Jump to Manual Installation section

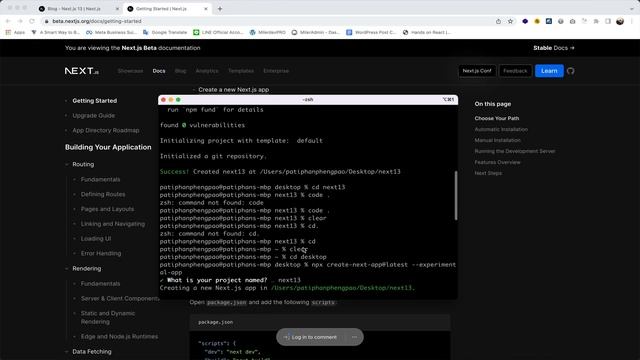coord(498,140)
